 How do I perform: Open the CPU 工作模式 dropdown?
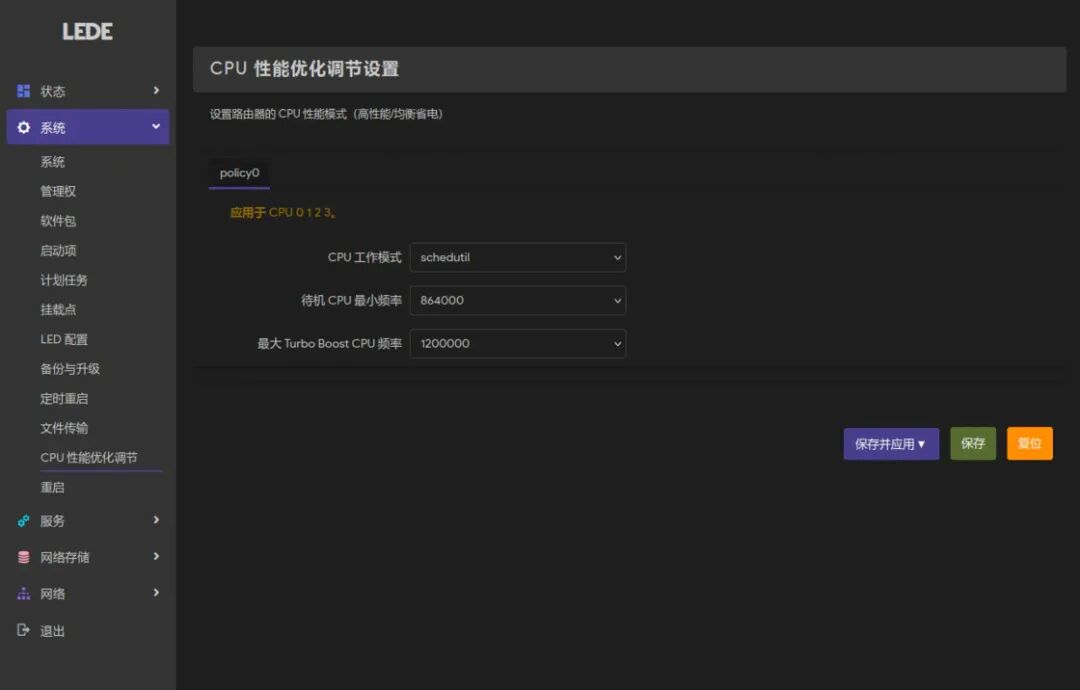coord(518,258)
